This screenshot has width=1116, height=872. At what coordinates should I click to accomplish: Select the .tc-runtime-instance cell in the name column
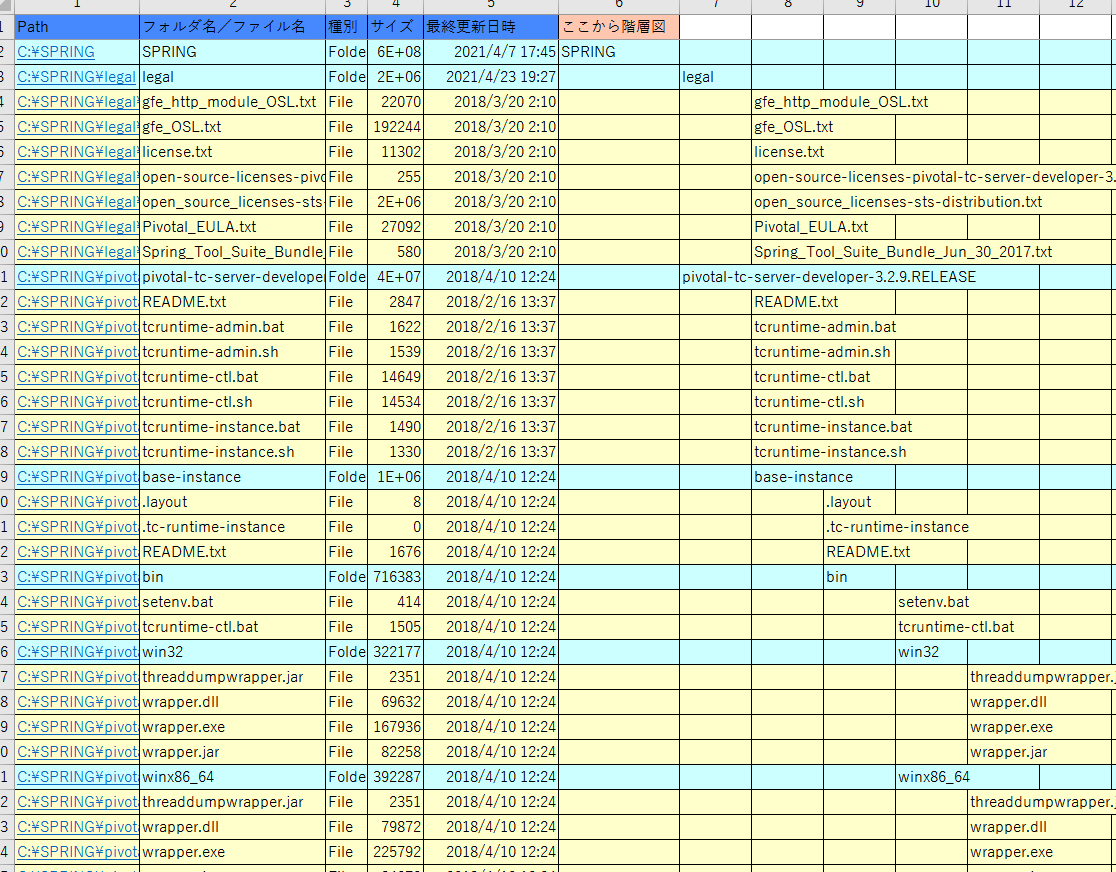[213, 527]
